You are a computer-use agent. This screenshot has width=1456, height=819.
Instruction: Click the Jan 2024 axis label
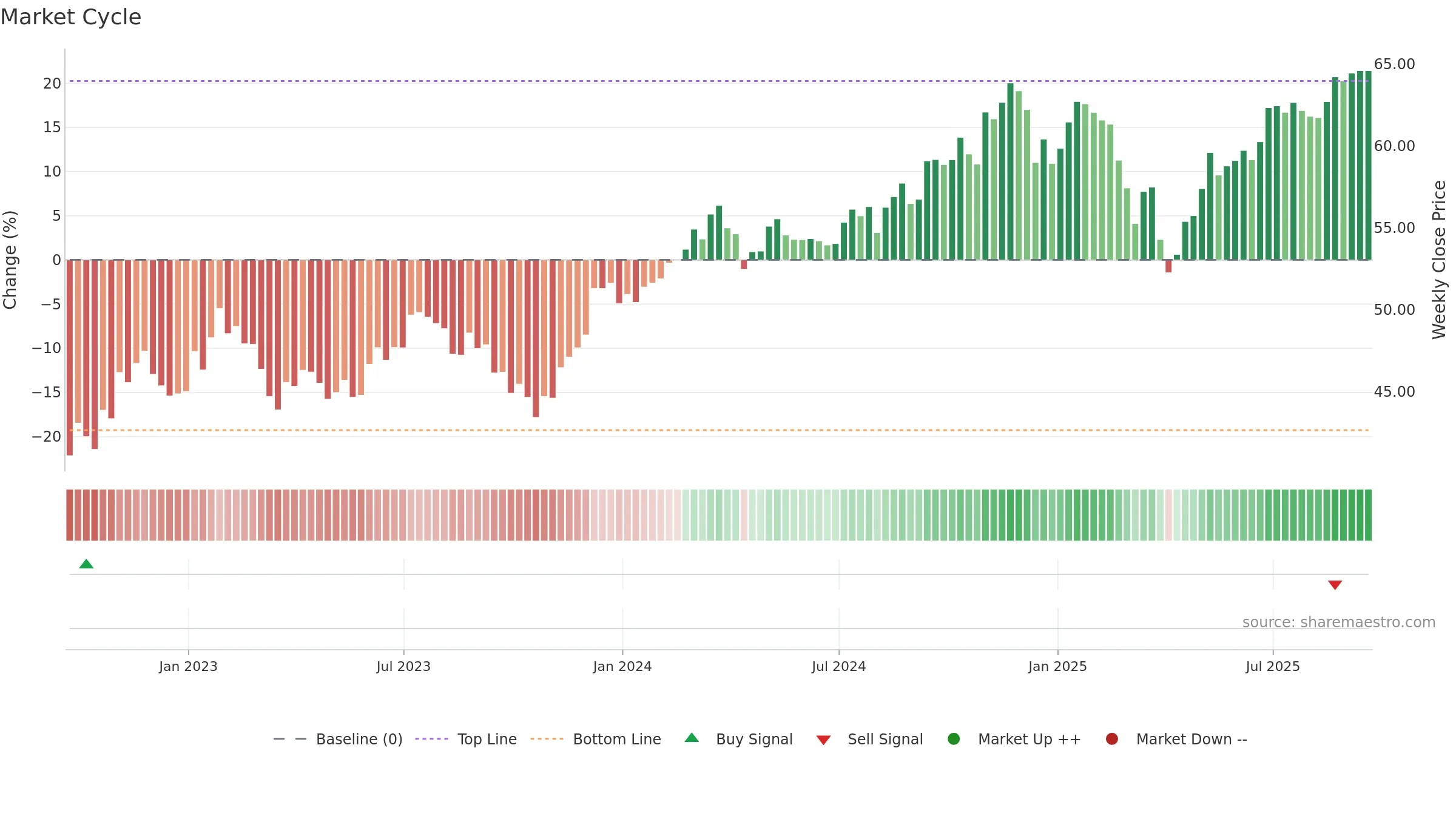click(622, 666)
